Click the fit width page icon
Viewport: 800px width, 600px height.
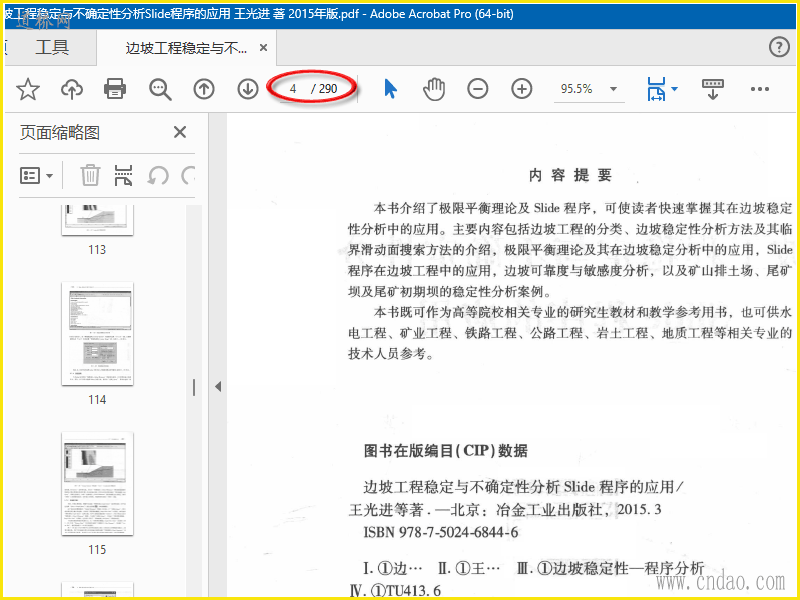click(x=656, y=89)
